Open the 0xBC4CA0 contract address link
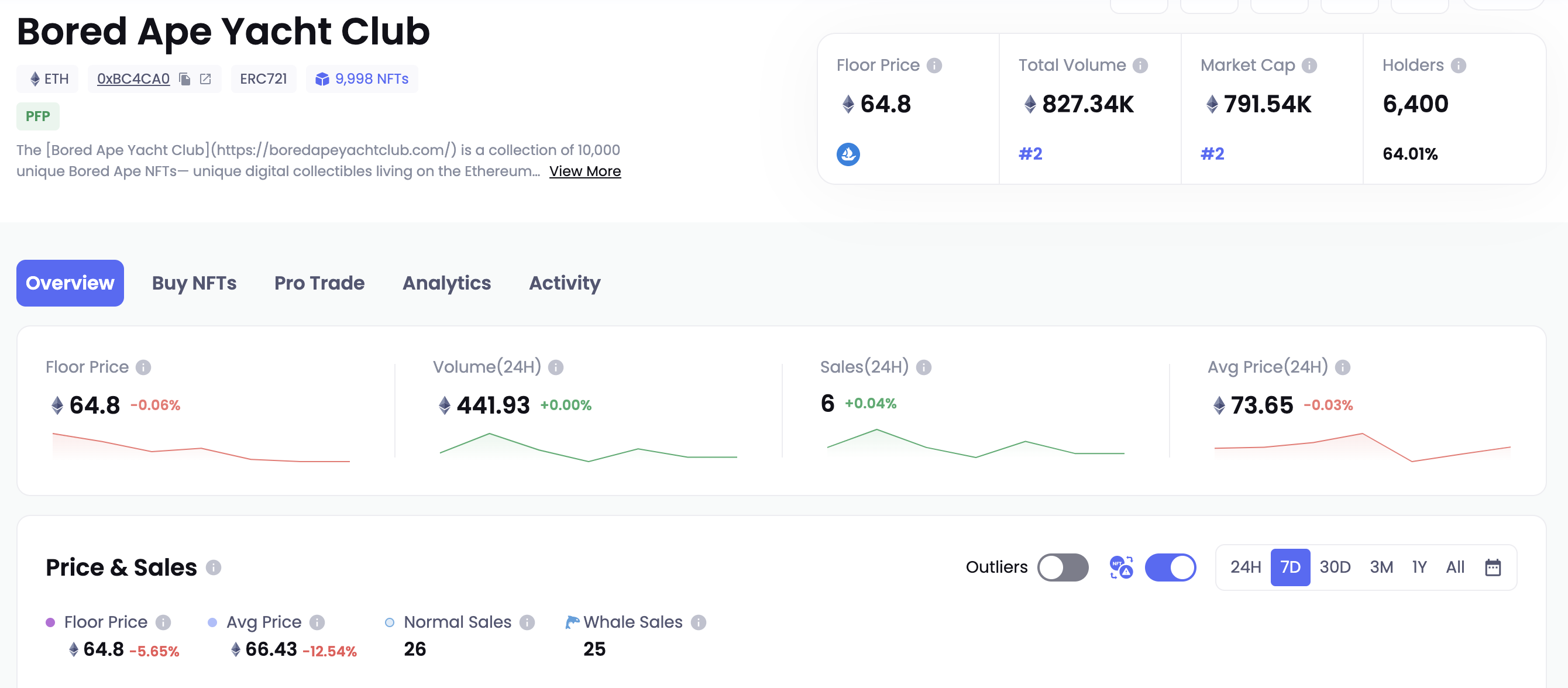Viewport: 1568px width, 688px height. (x=133, y=79)
